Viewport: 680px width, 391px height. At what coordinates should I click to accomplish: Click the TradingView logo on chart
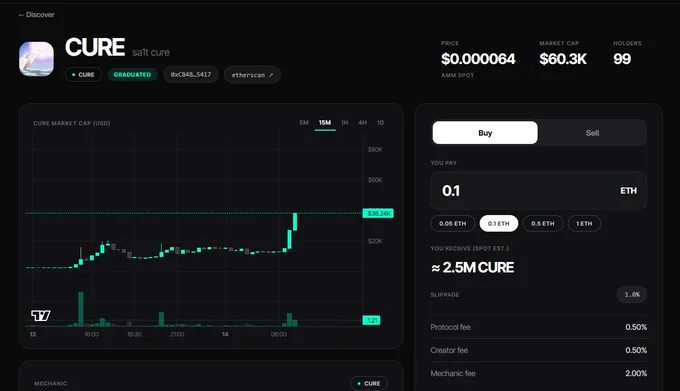41,315
